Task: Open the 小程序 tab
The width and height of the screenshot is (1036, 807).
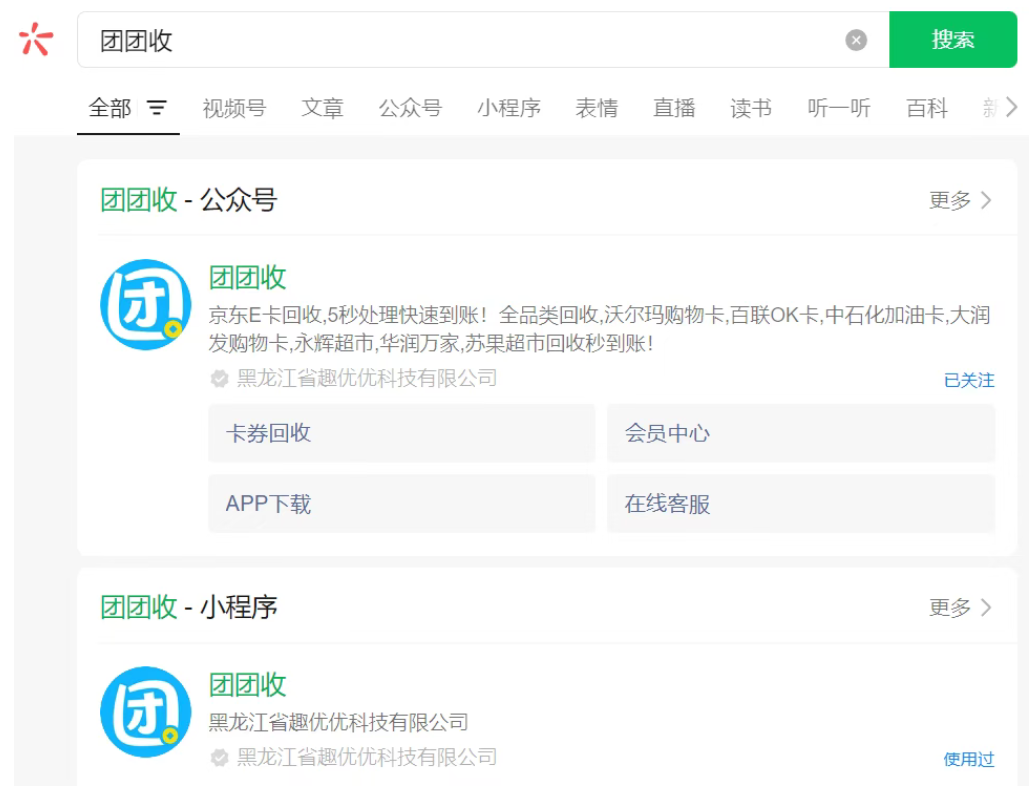Action: (509, 108)
